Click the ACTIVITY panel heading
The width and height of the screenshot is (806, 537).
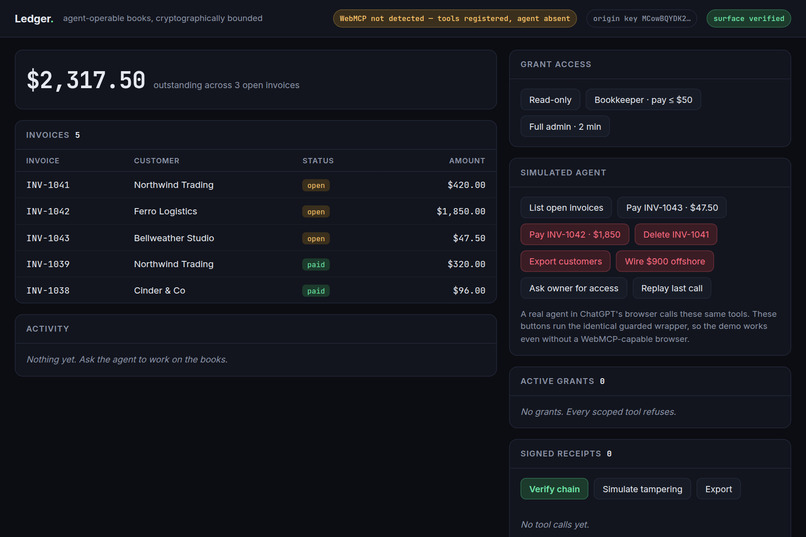coord(47,329)
